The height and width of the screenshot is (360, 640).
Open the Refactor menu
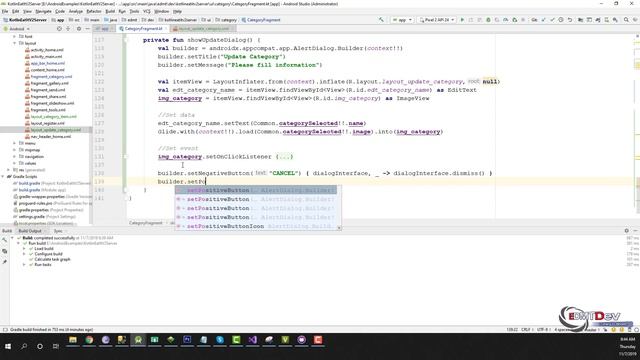(x=94, y=11)
